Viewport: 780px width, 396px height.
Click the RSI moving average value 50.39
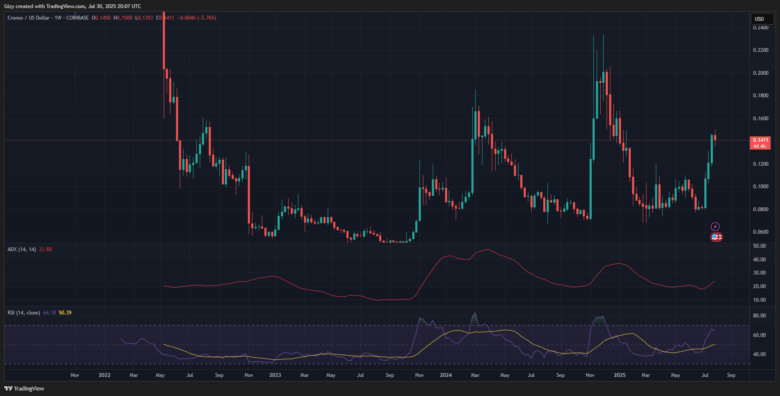(x=65, y=312)
